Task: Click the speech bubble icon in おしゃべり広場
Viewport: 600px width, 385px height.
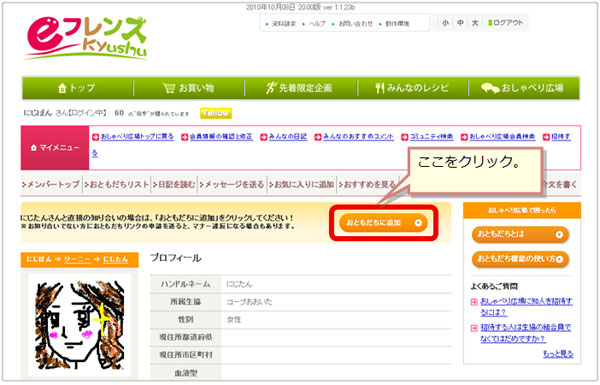Action: coord(490,88)
